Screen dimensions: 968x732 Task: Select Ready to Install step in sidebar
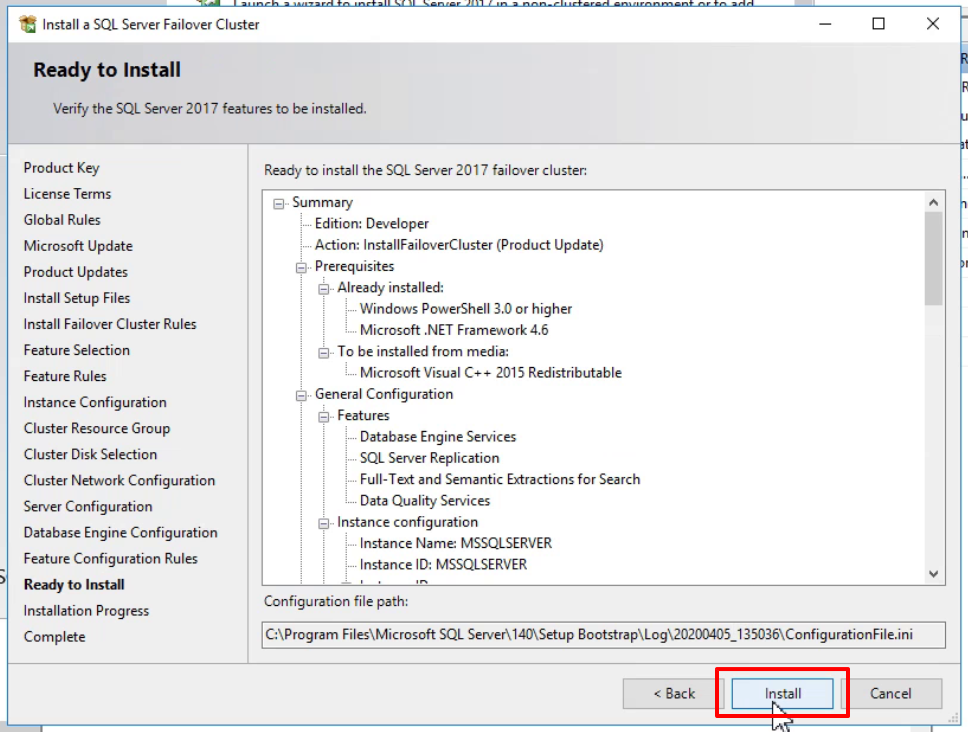74,584
